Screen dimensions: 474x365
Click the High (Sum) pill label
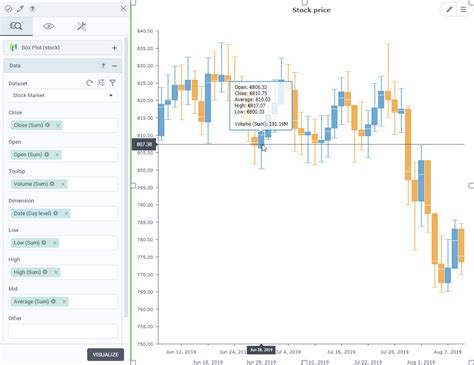27,272
